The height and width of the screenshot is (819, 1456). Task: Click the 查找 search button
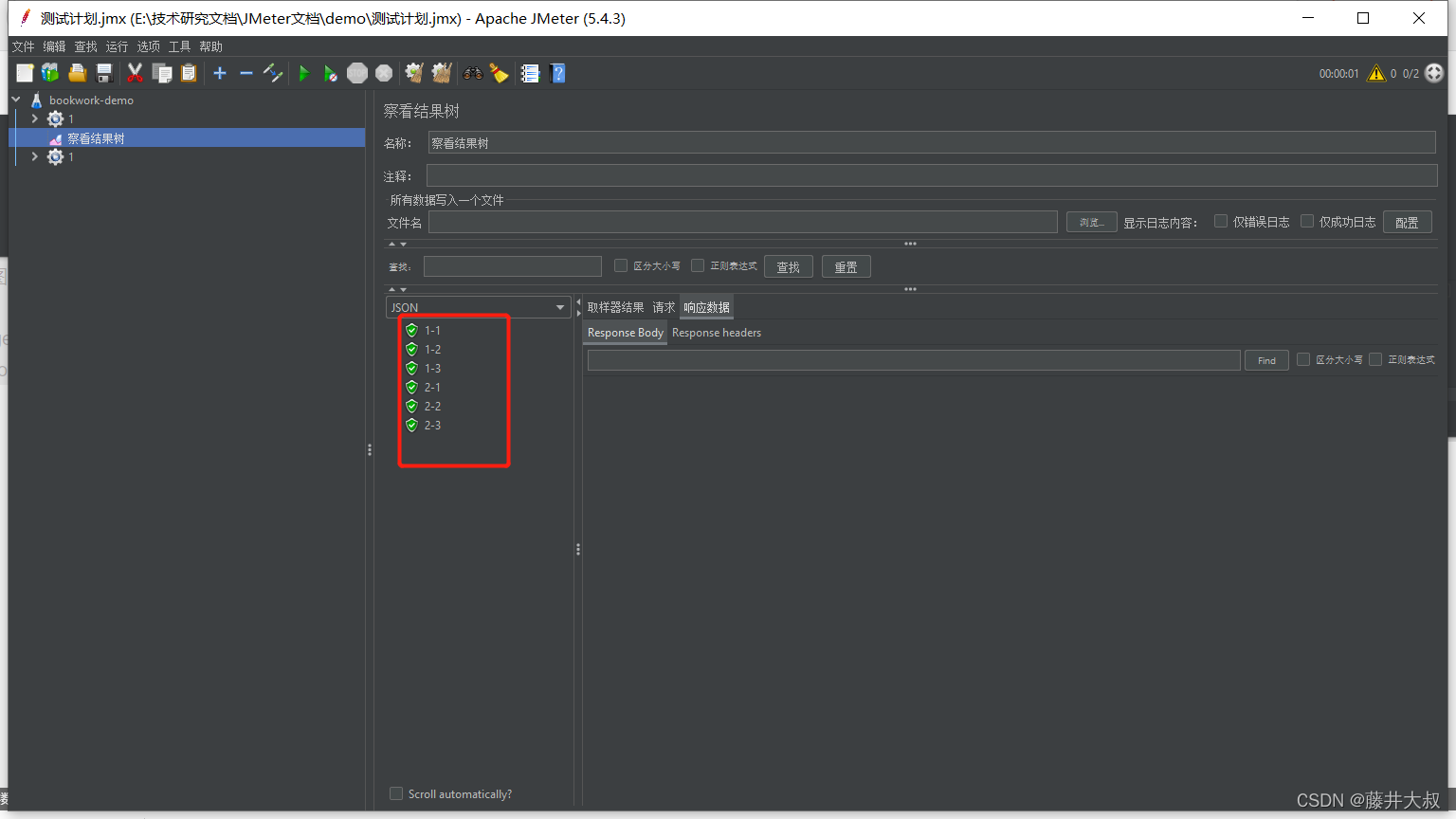(x=788, y=267)
